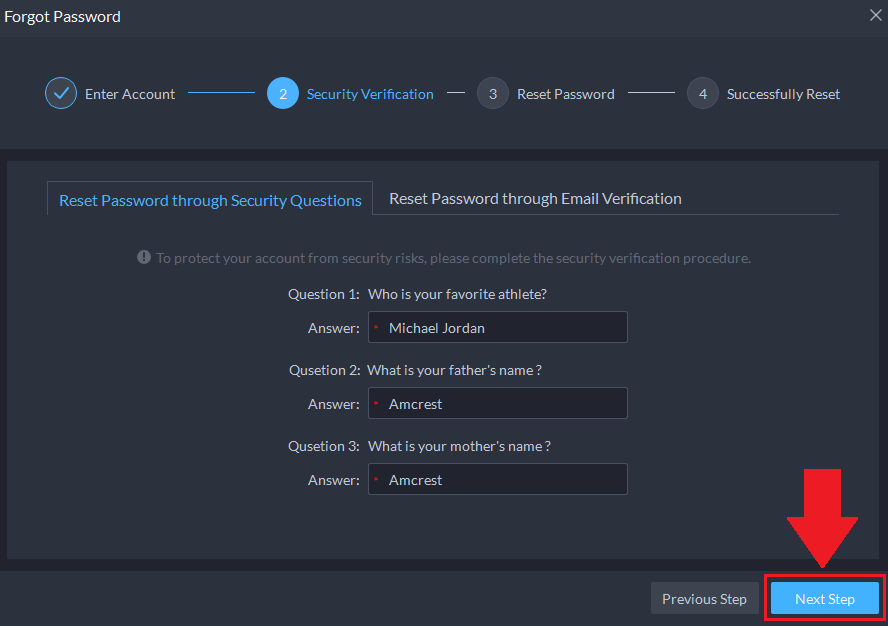The image size is (888, 626).
Task: Click the Successfully Reset step label
Action: point(783,94)
